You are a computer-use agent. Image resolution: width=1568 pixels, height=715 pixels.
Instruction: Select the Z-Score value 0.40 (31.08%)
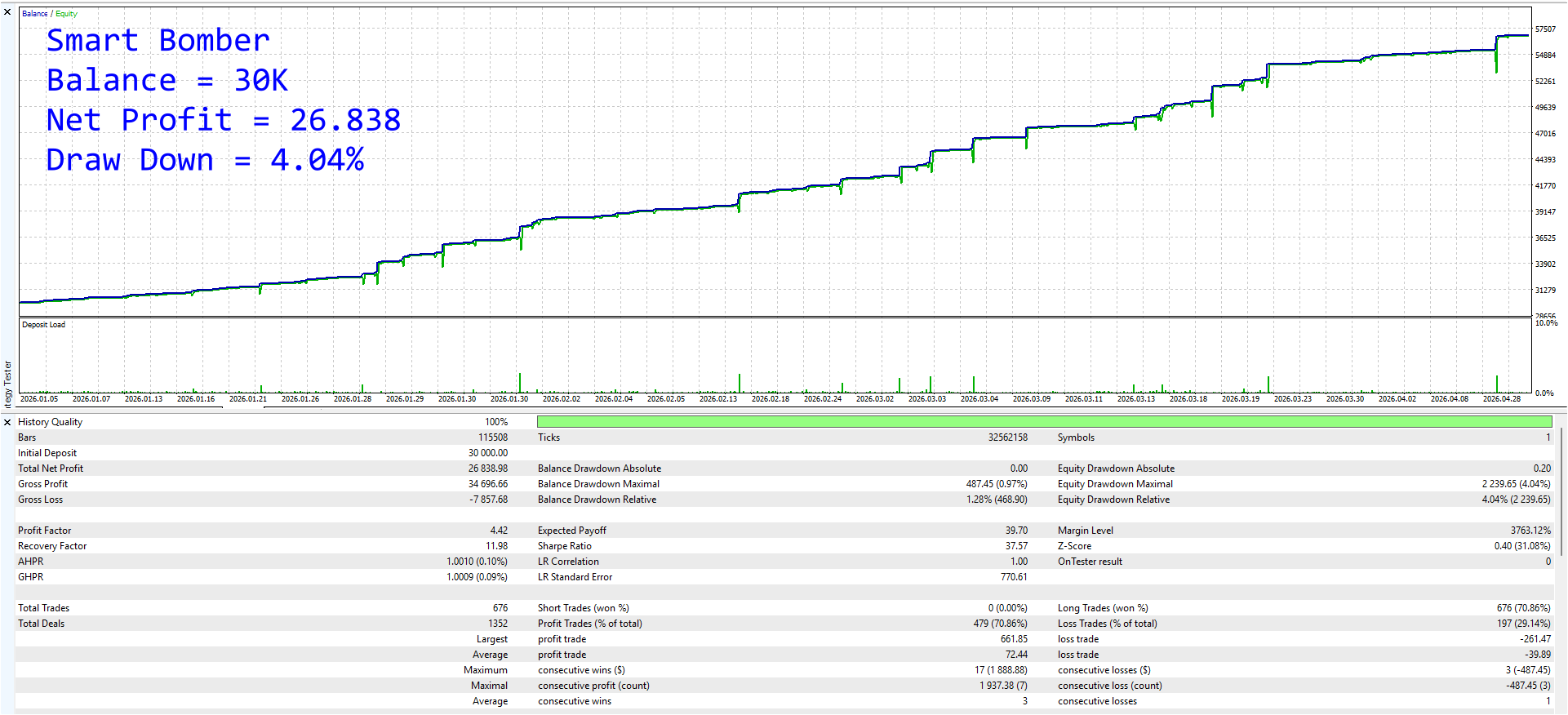(x=1522, y=546)
